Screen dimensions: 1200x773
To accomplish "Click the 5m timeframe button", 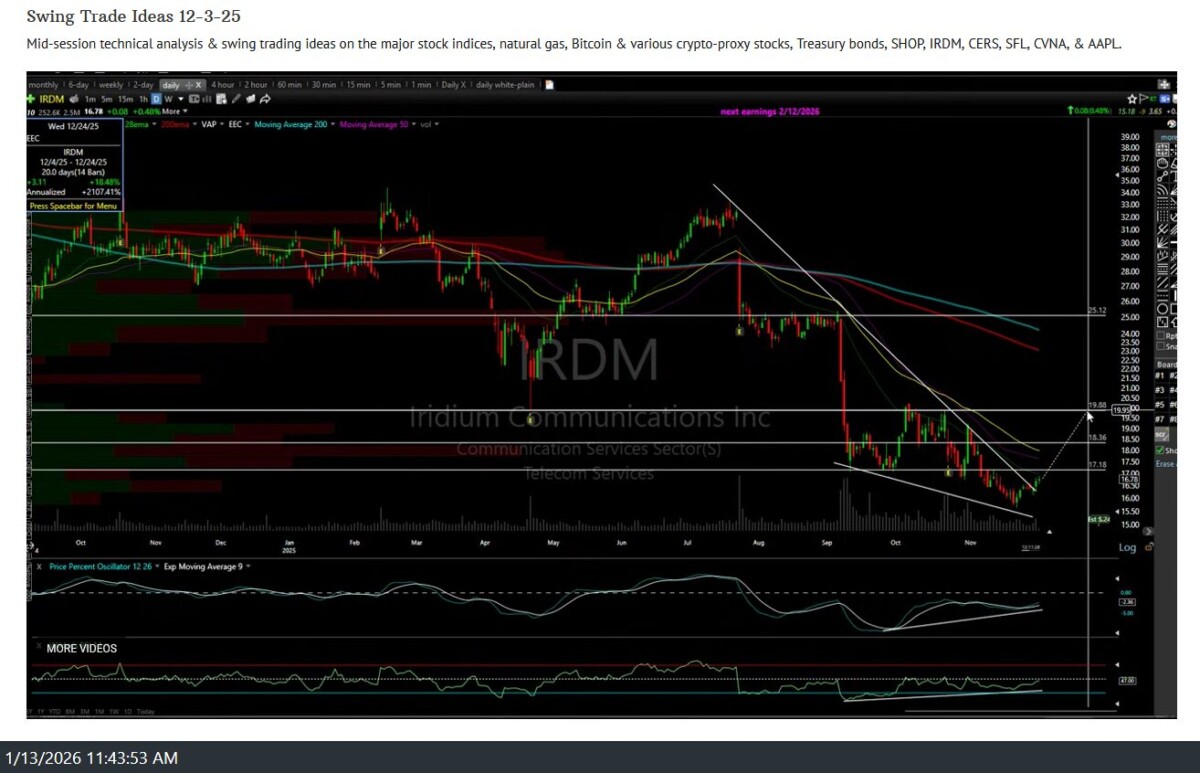I will tap(109, 99).
